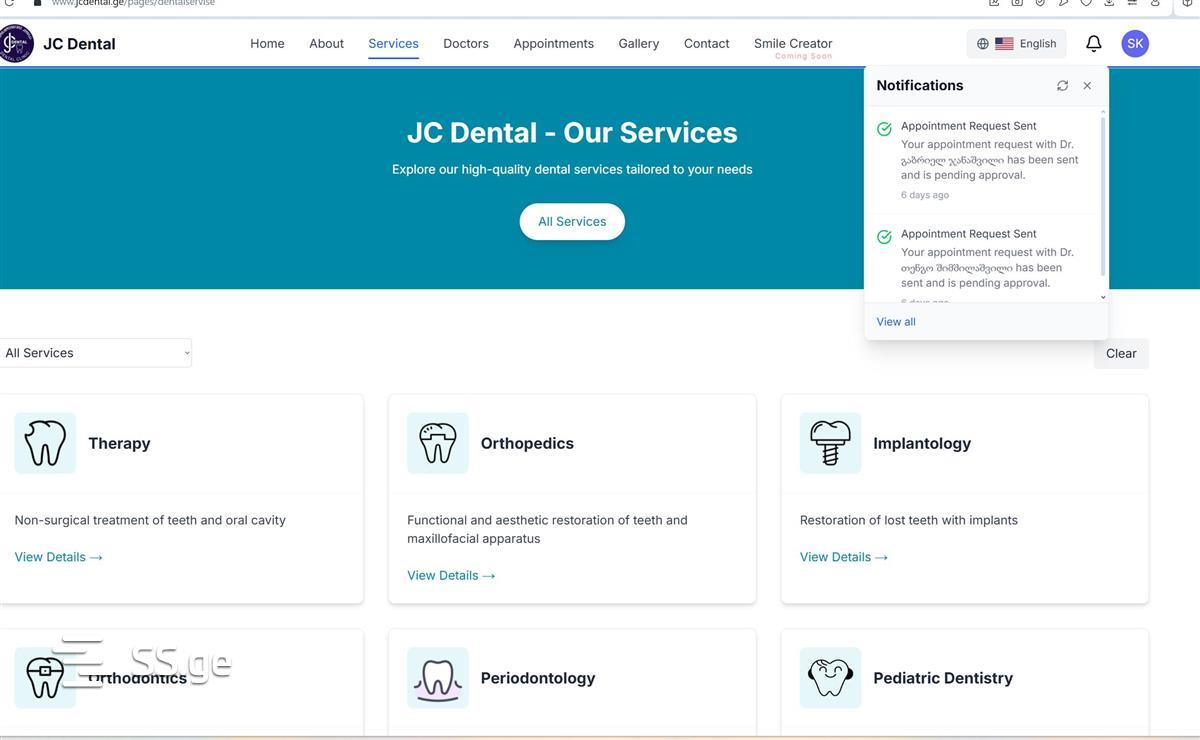The image size is (1200, 740).
Task: Open the Gallery page
Action: click(638, 44)
